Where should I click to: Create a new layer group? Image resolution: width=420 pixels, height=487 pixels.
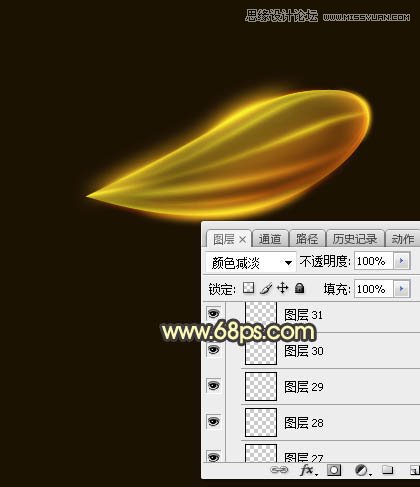tap(387, 470)
